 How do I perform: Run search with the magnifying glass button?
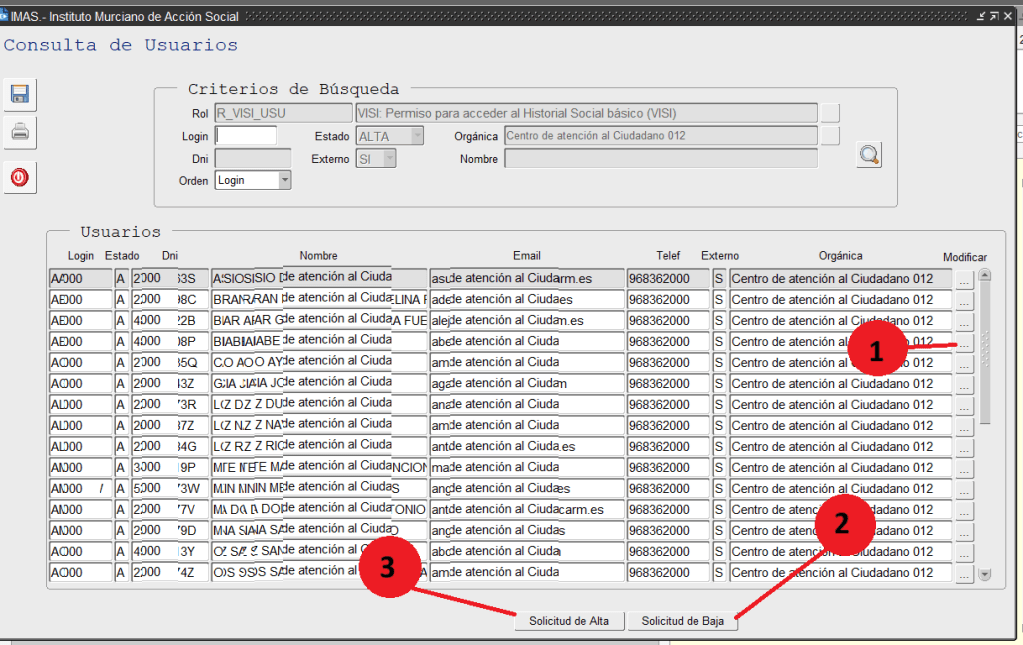869,155
